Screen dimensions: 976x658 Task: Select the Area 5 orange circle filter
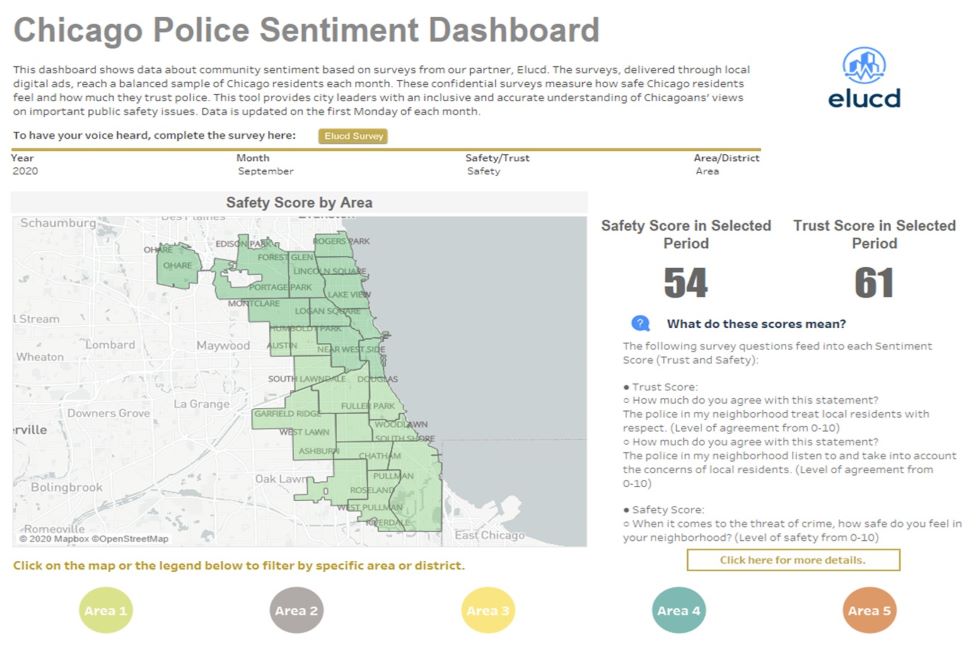[869, 610]
